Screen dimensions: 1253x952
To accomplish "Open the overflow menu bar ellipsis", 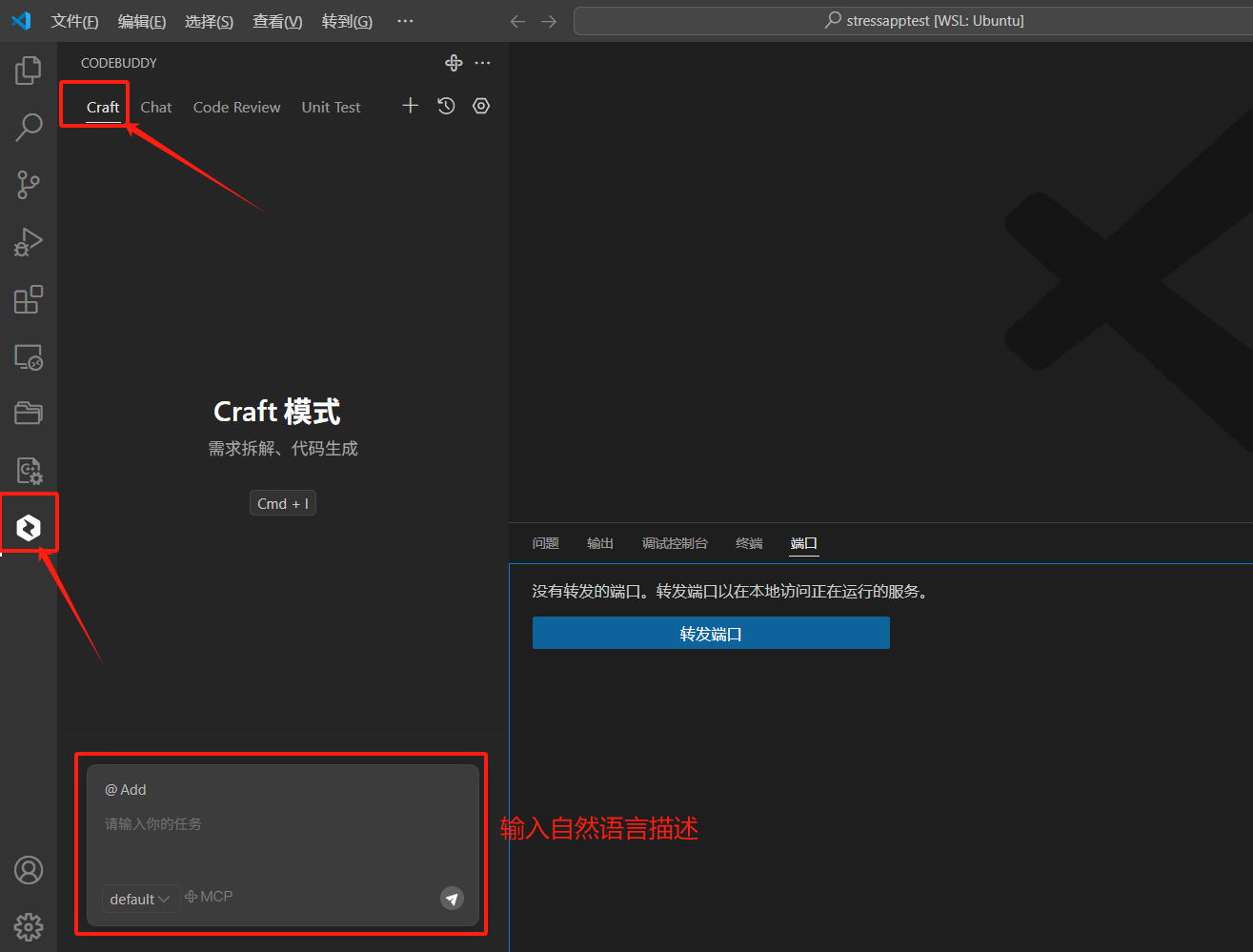I will 405,21.
